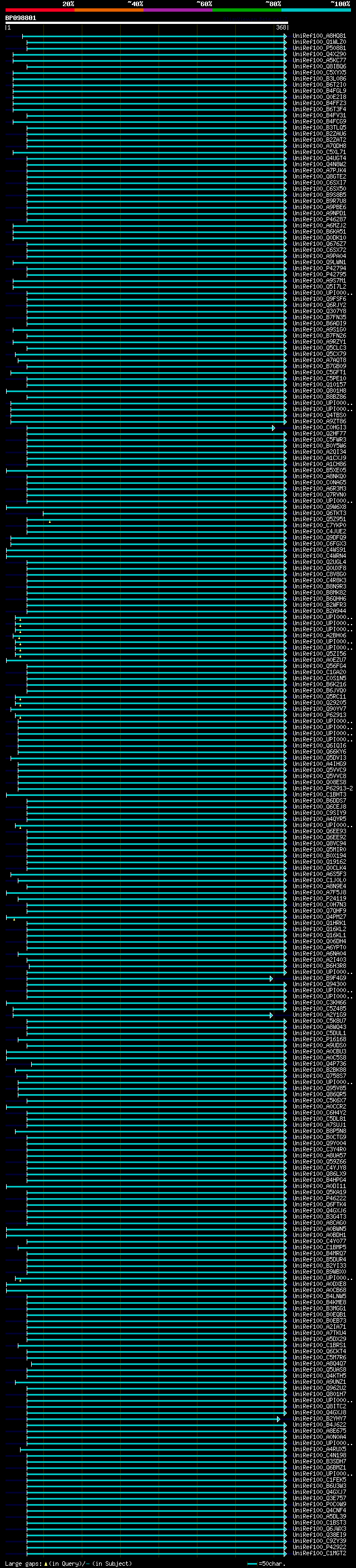Click hit label UniRef100_C1BHT3
Viewport: 356px width, 1568px height.
coord(319,794)
